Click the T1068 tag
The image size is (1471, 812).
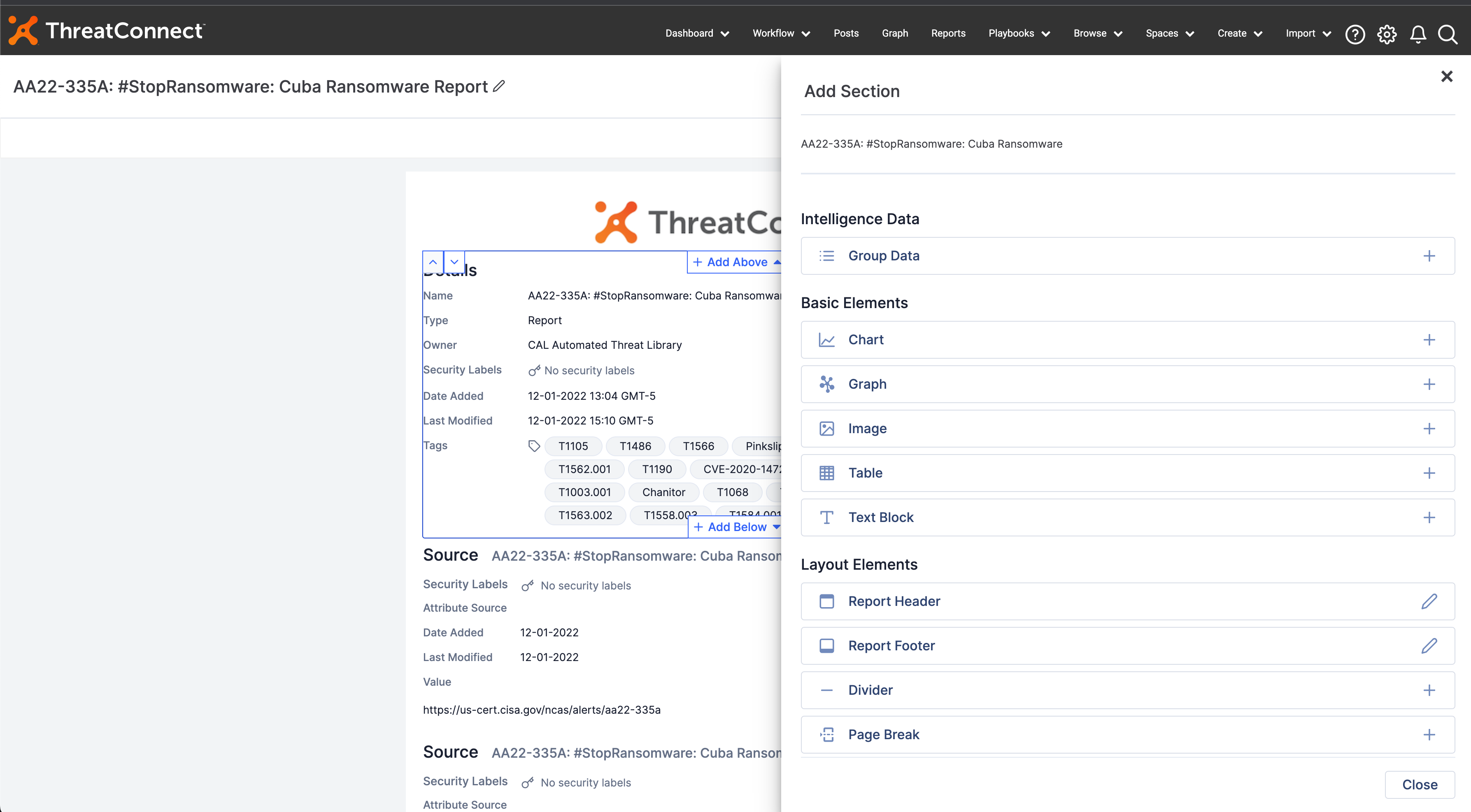point(732,492)
